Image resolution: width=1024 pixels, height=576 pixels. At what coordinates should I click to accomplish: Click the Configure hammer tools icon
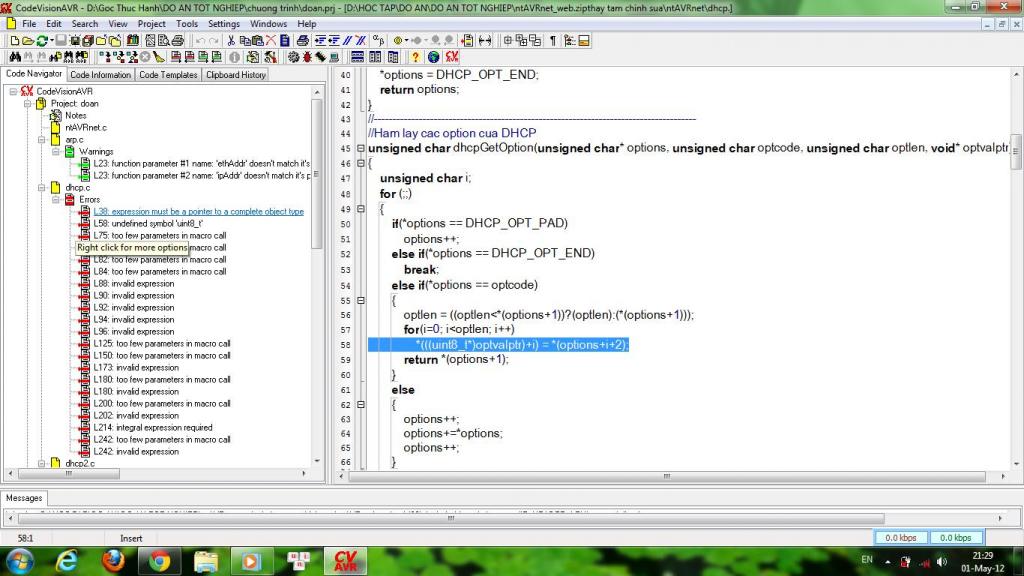click(x=270, y=57)
